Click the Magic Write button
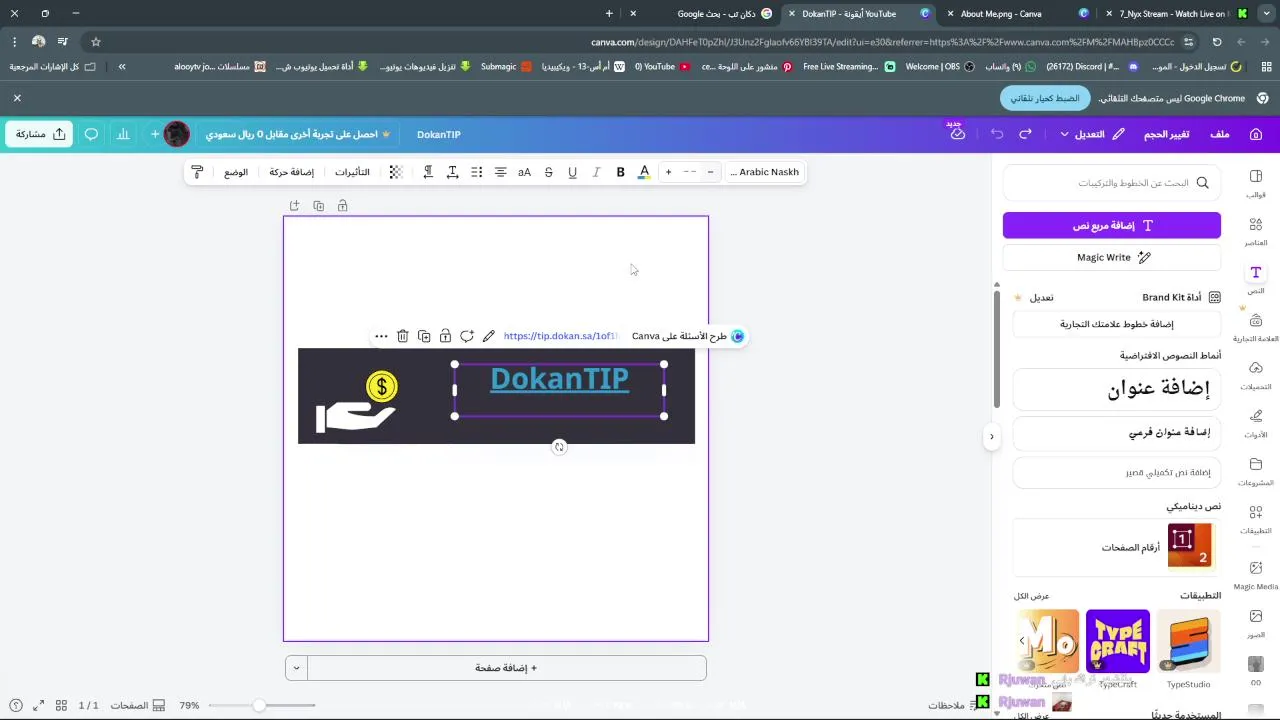Viewport: 1280px width, 720px height. [x=1112, y=257]
